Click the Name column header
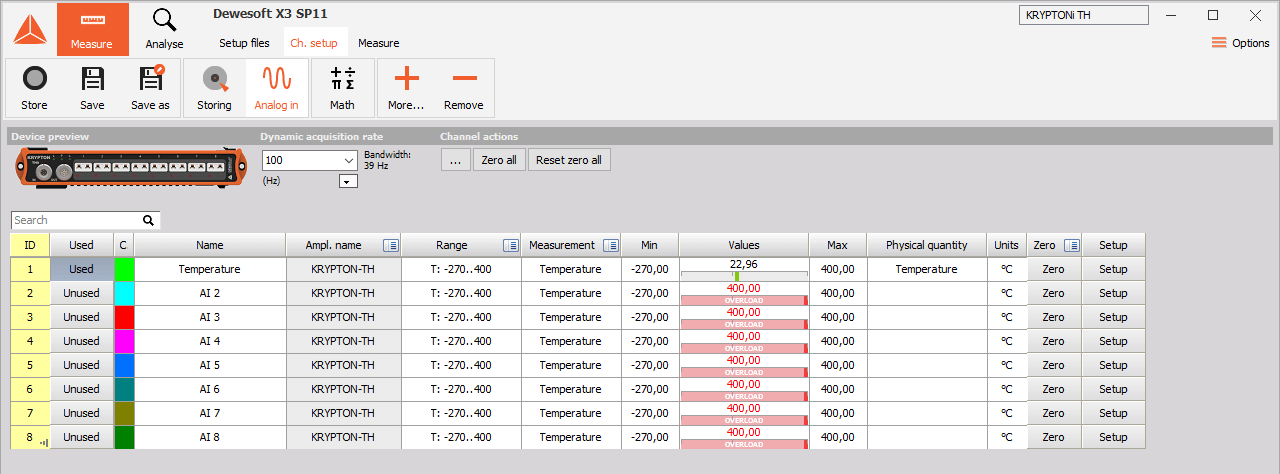1280x474 pixels. [210, 245]
